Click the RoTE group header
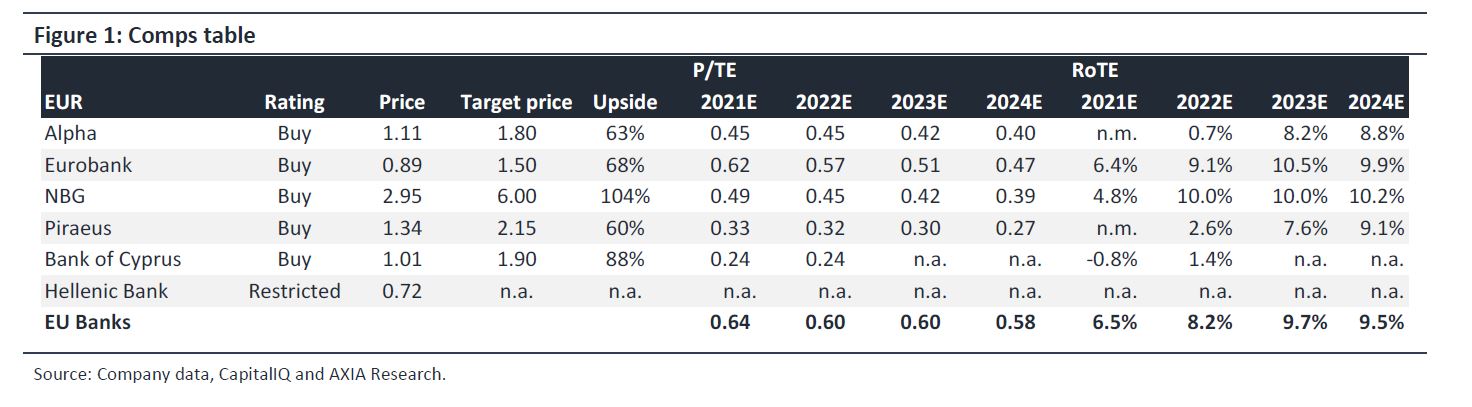This screenshot has width=1472, height=407. pyautogui.click(x=1094, y=70)
